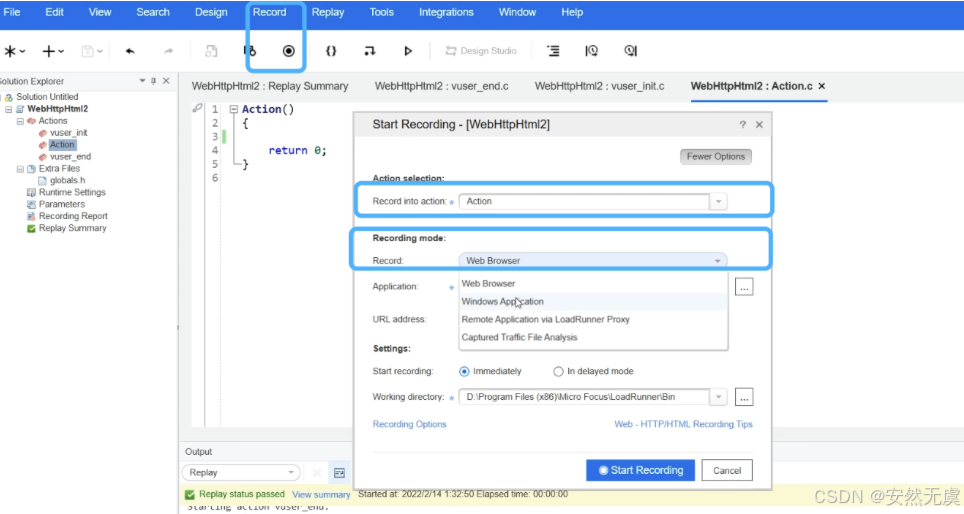Open Working directory dropdown arrow
Screen dimensions: 964x514
pos(718,397)
